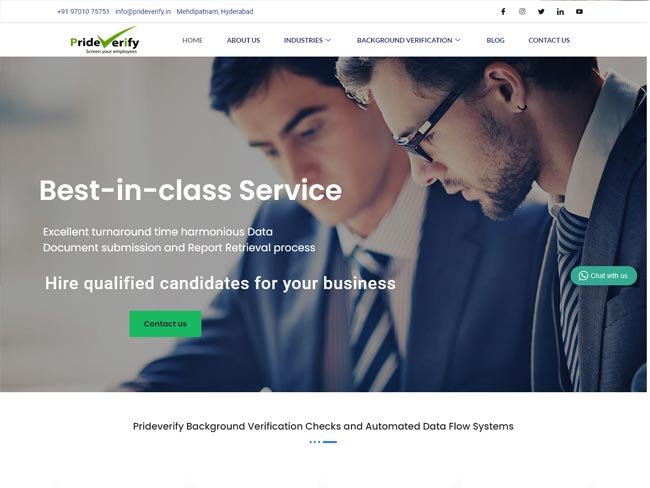
Task: Open the Instagram social icon
Action: tap(522, 12)
